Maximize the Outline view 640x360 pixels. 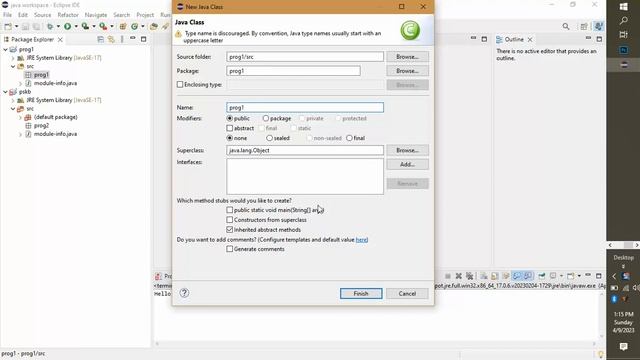click(x=599, y=39)
